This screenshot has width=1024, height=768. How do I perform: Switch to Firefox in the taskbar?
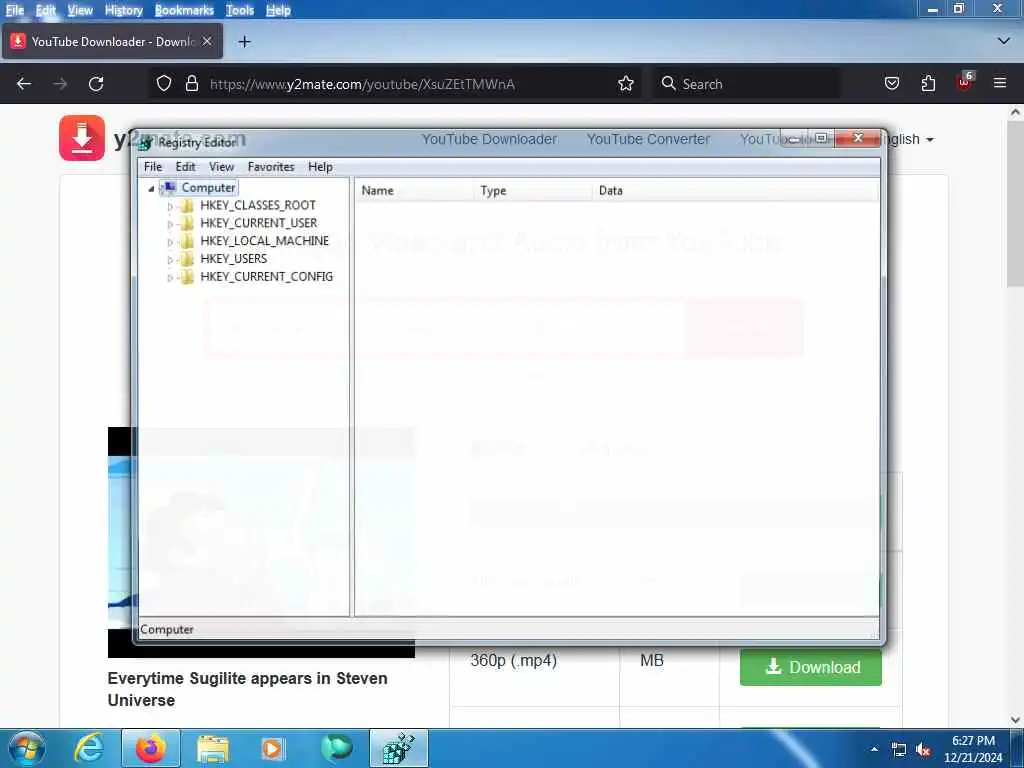click(151, 748)
